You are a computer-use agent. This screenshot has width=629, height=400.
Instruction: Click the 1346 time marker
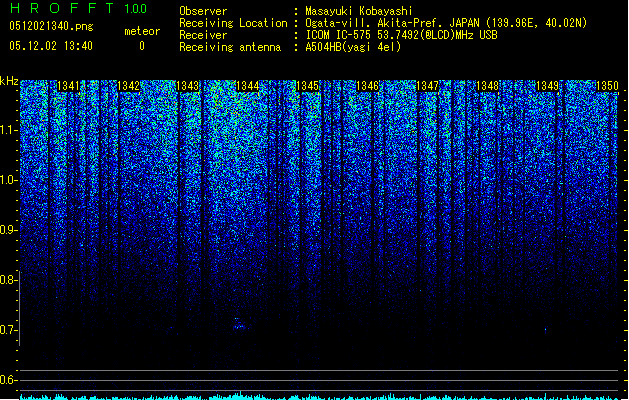[x=367, y=86]
